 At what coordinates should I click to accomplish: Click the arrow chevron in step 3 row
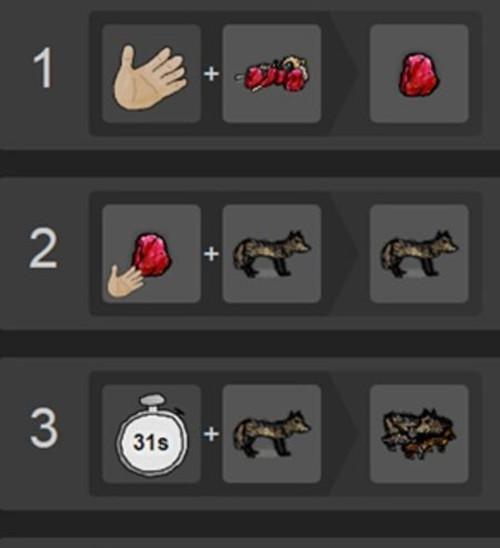click(x=344, y=433)
